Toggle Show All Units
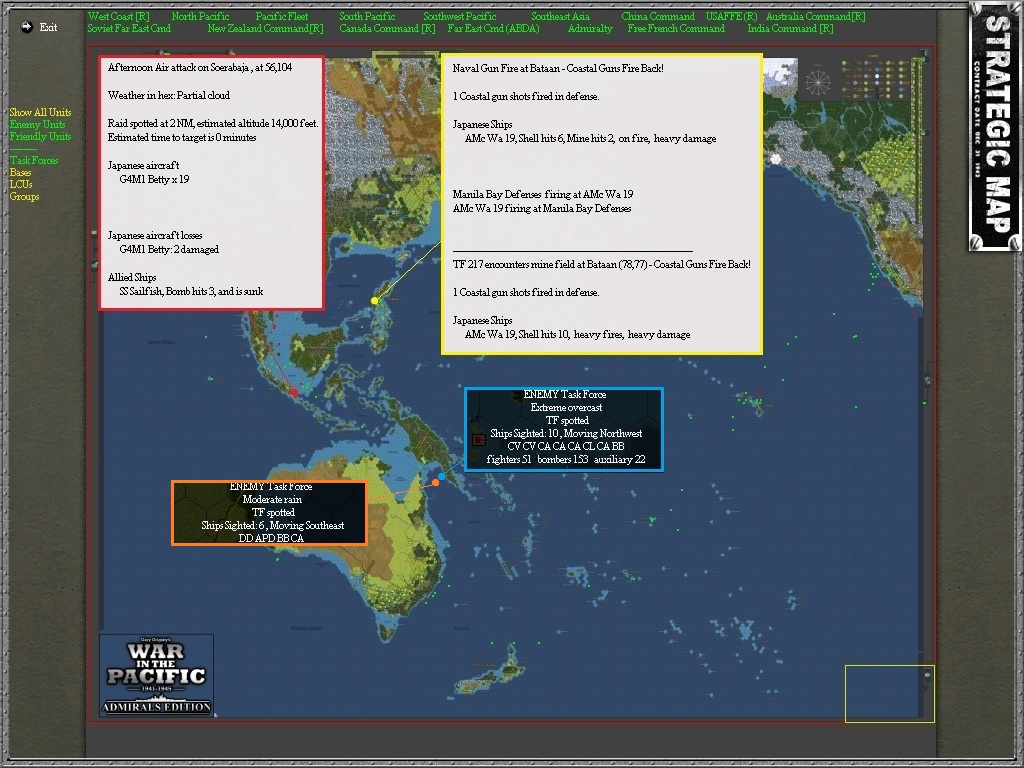This screenshot has width=1024, height=768. click(40, 112)
